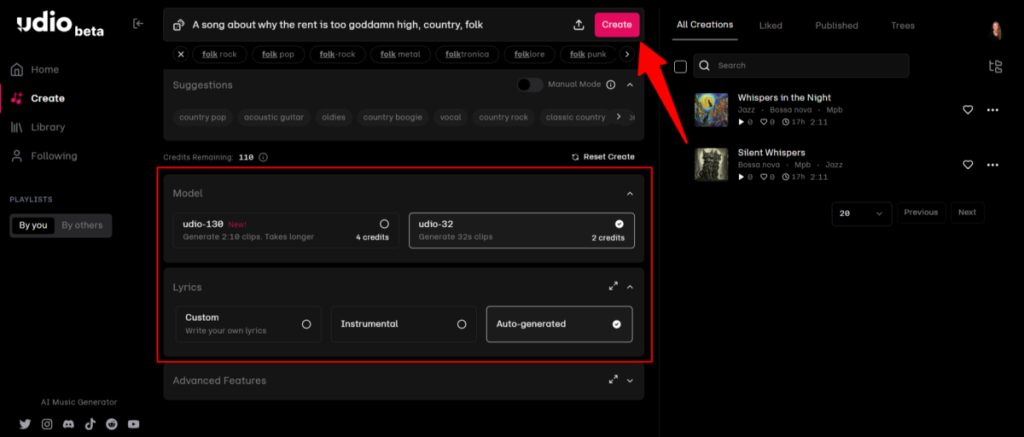Screen dimensions: 1024x437
Task: Add the classic country suggestion
Action: 575,118
